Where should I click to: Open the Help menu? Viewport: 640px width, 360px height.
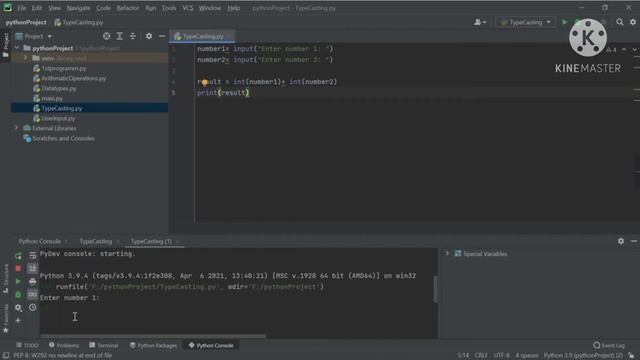[x=233, y=8]
